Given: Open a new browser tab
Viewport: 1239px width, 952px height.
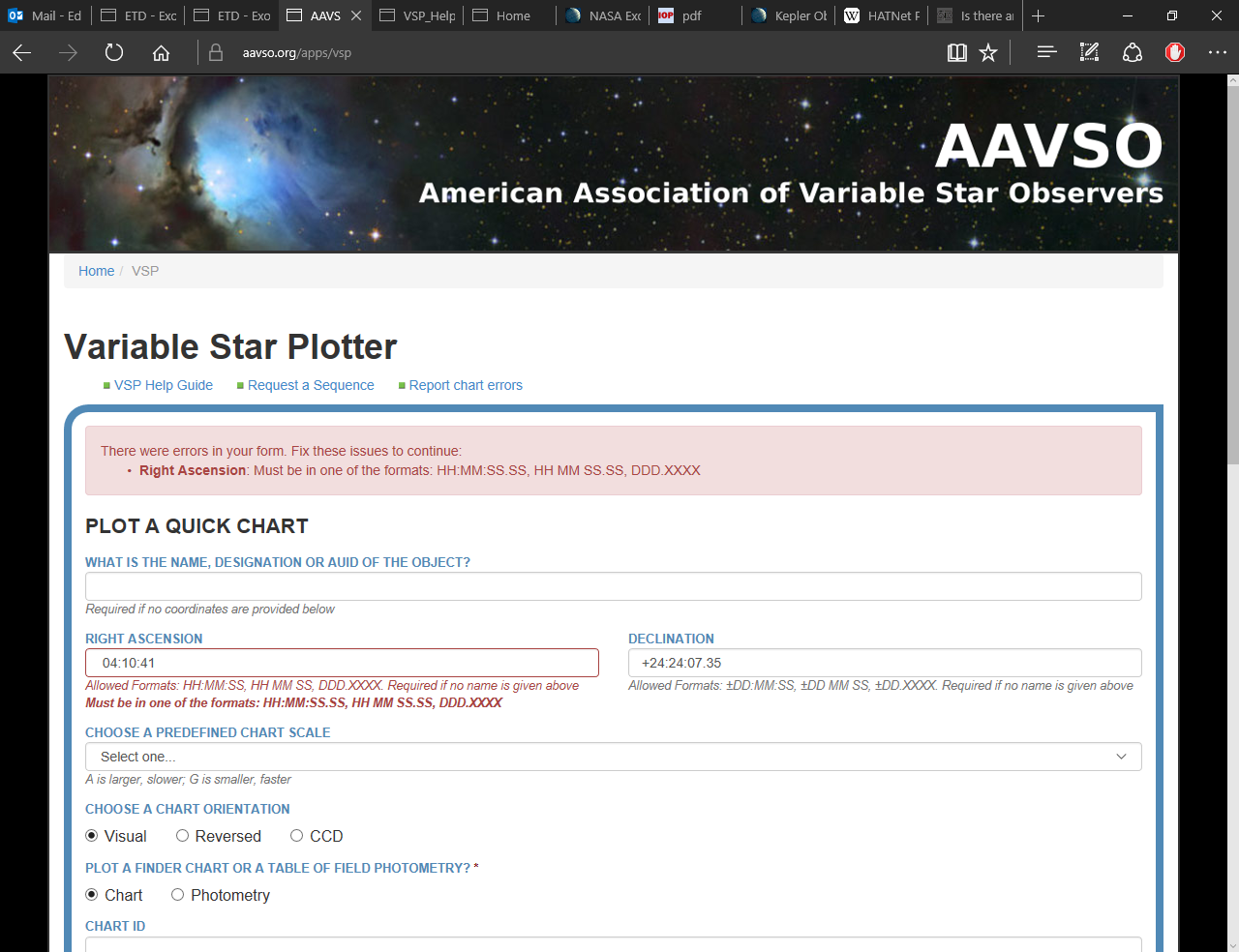Looking at the screenshot, I should point(1038,15).
